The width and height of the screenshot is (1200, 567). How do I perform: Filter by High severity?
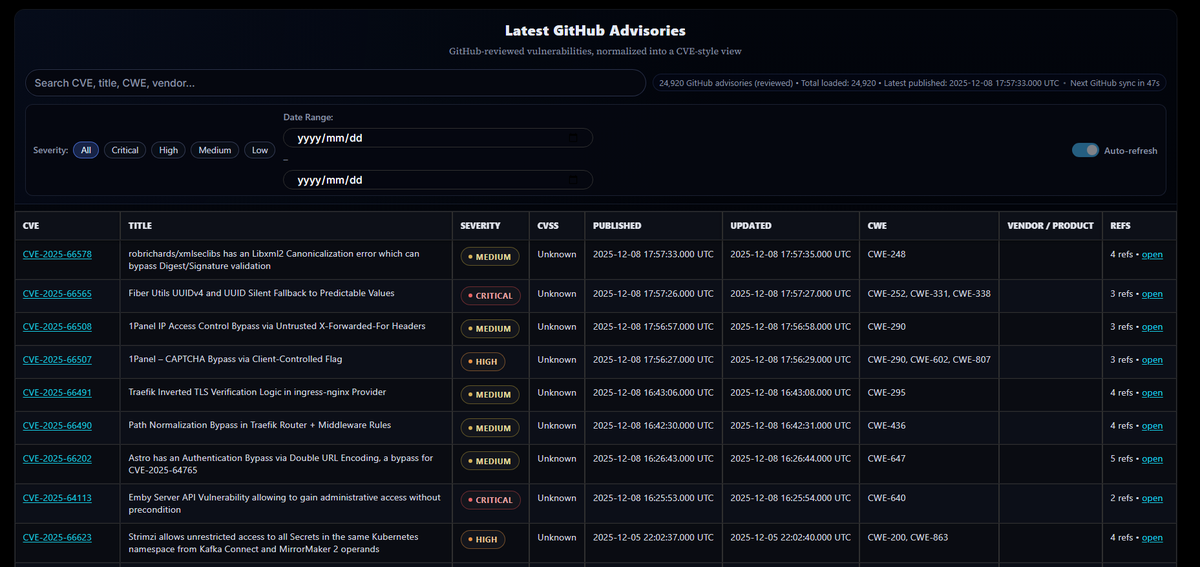tap(168, 150)
